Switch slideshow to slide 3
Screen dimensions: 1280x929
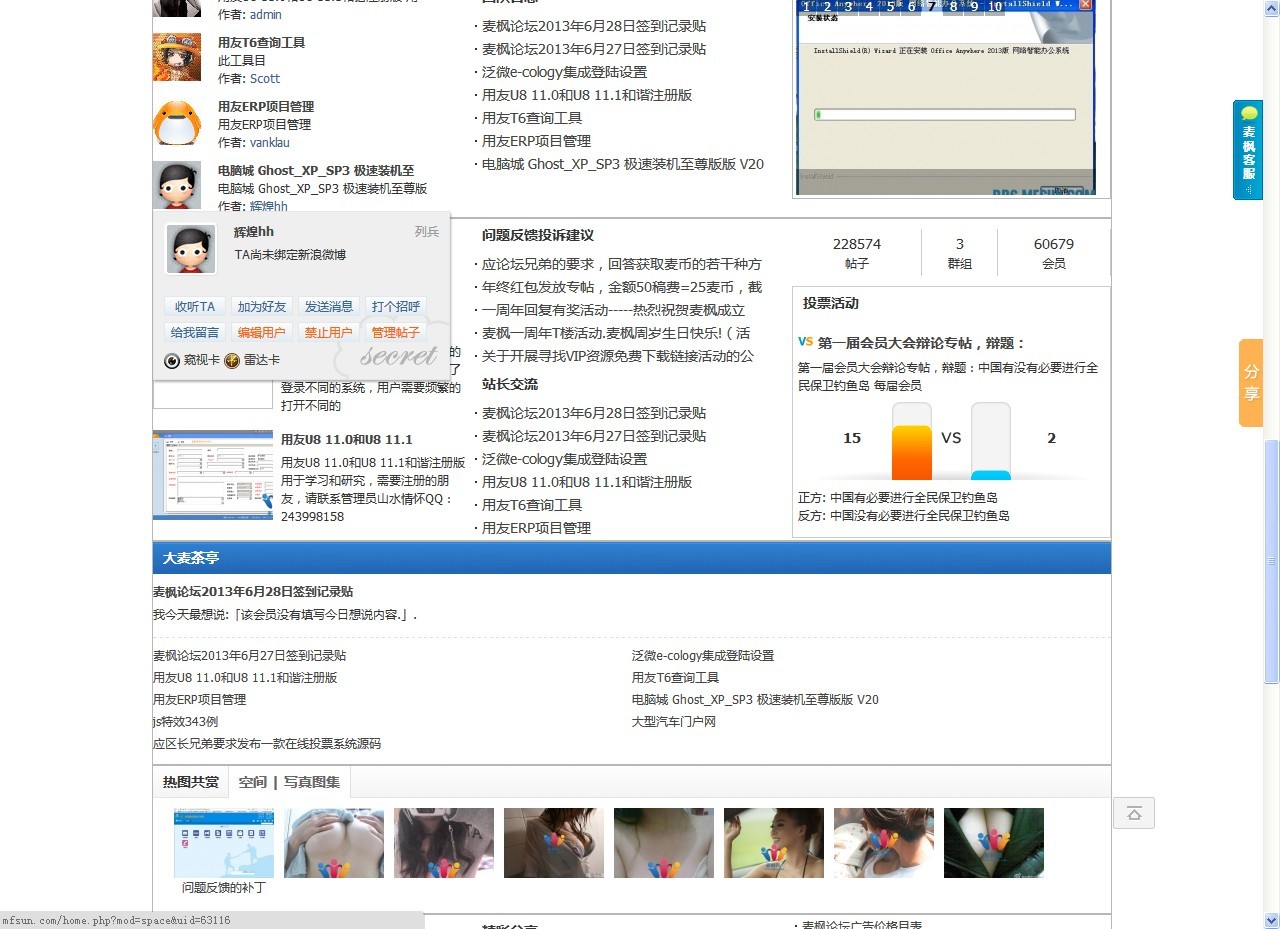pyautogui.click(x=848, y=7)
